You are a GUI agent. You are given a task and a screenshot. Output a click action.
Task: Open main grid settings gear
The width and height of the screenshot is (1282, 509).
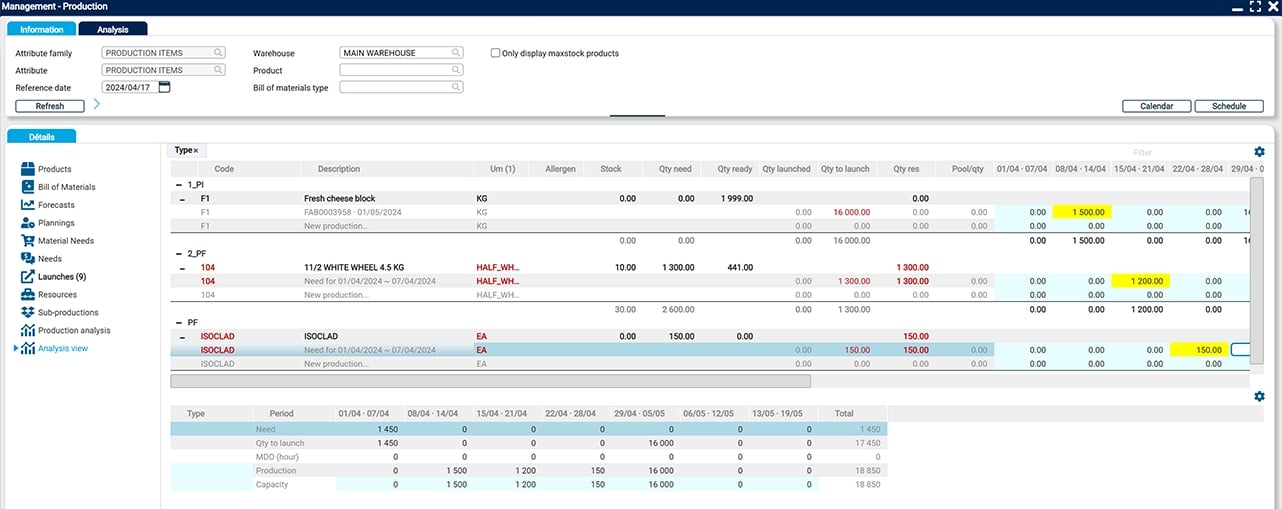pos(1259,152)
